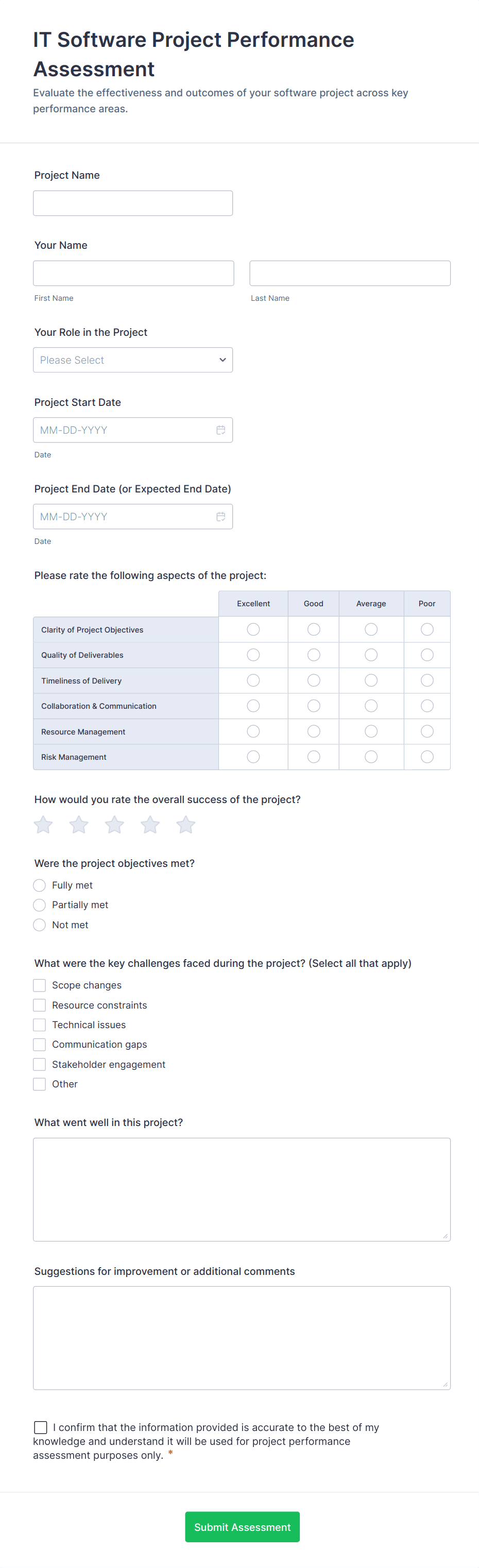Viewport: 479px width, 1568px height.
Task: Enable the accuracy confirmation checkbox
Action: [41, 1427]
